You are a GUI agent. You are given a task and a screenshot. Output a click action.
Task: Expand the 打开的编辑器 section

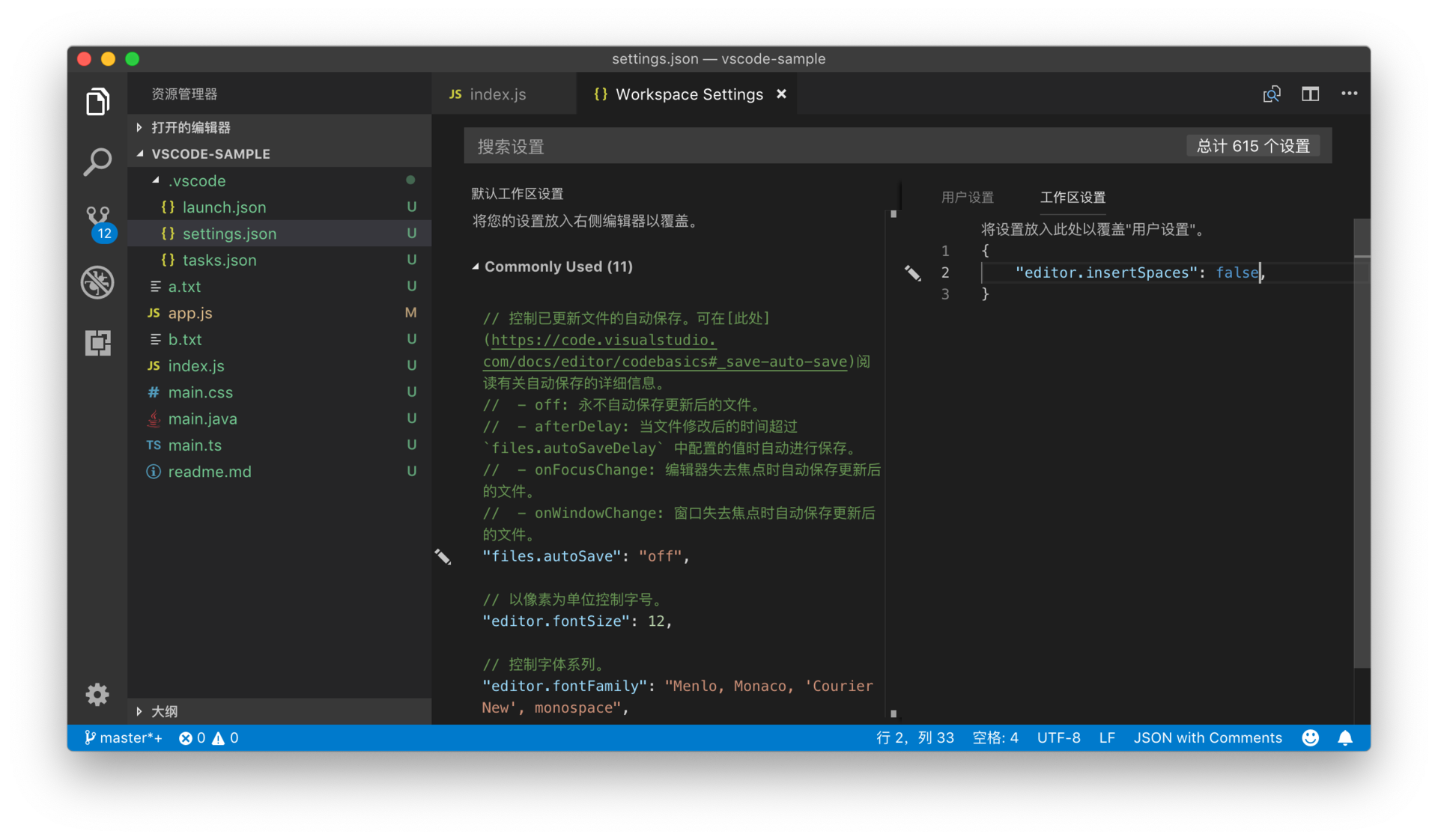pos(190,127)
